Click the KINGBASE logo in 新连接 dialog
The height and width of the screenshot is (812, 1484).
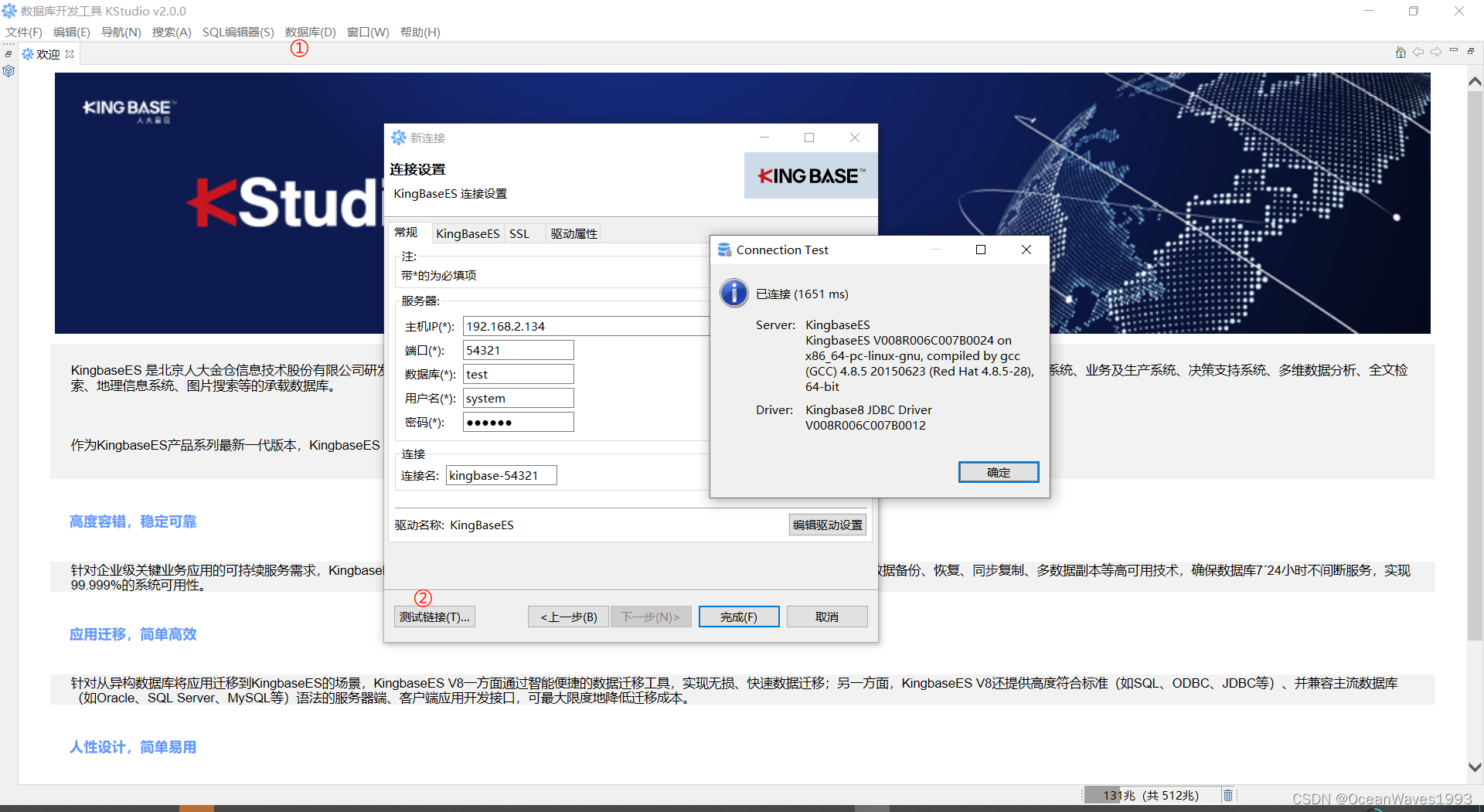point(810,175)
